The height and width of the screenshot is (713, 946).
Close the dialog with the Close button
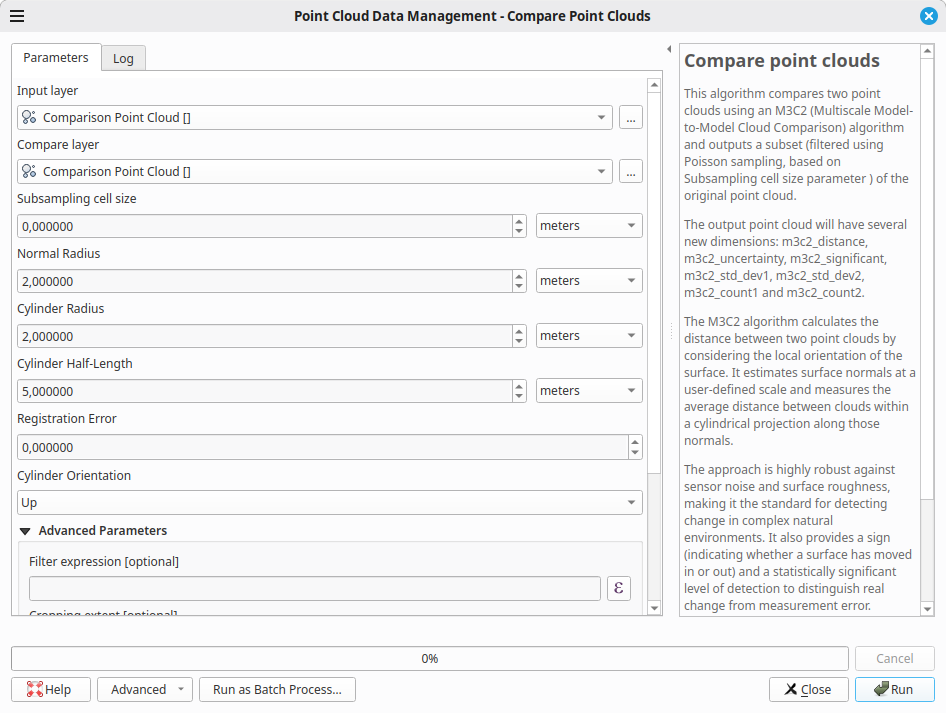[x=808, y=689]
